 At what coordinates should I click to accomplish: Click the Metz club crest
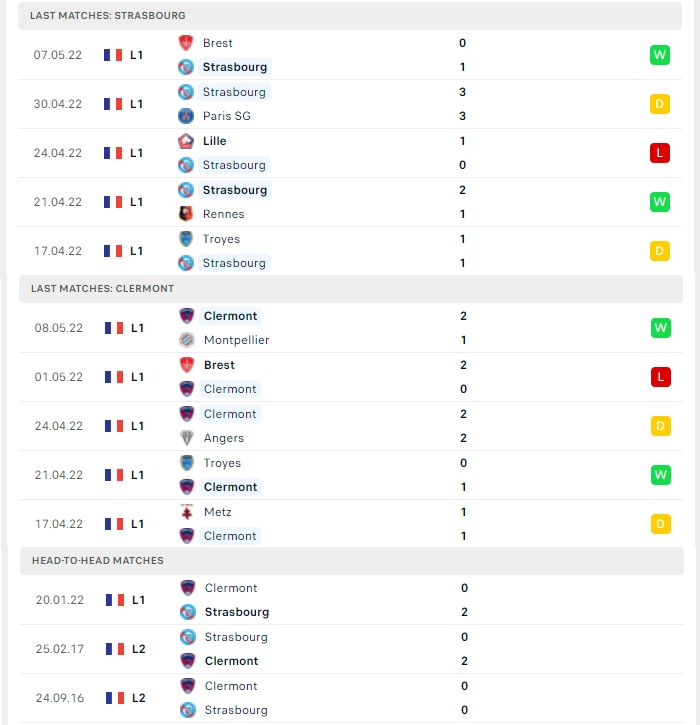tap(187, 512)
